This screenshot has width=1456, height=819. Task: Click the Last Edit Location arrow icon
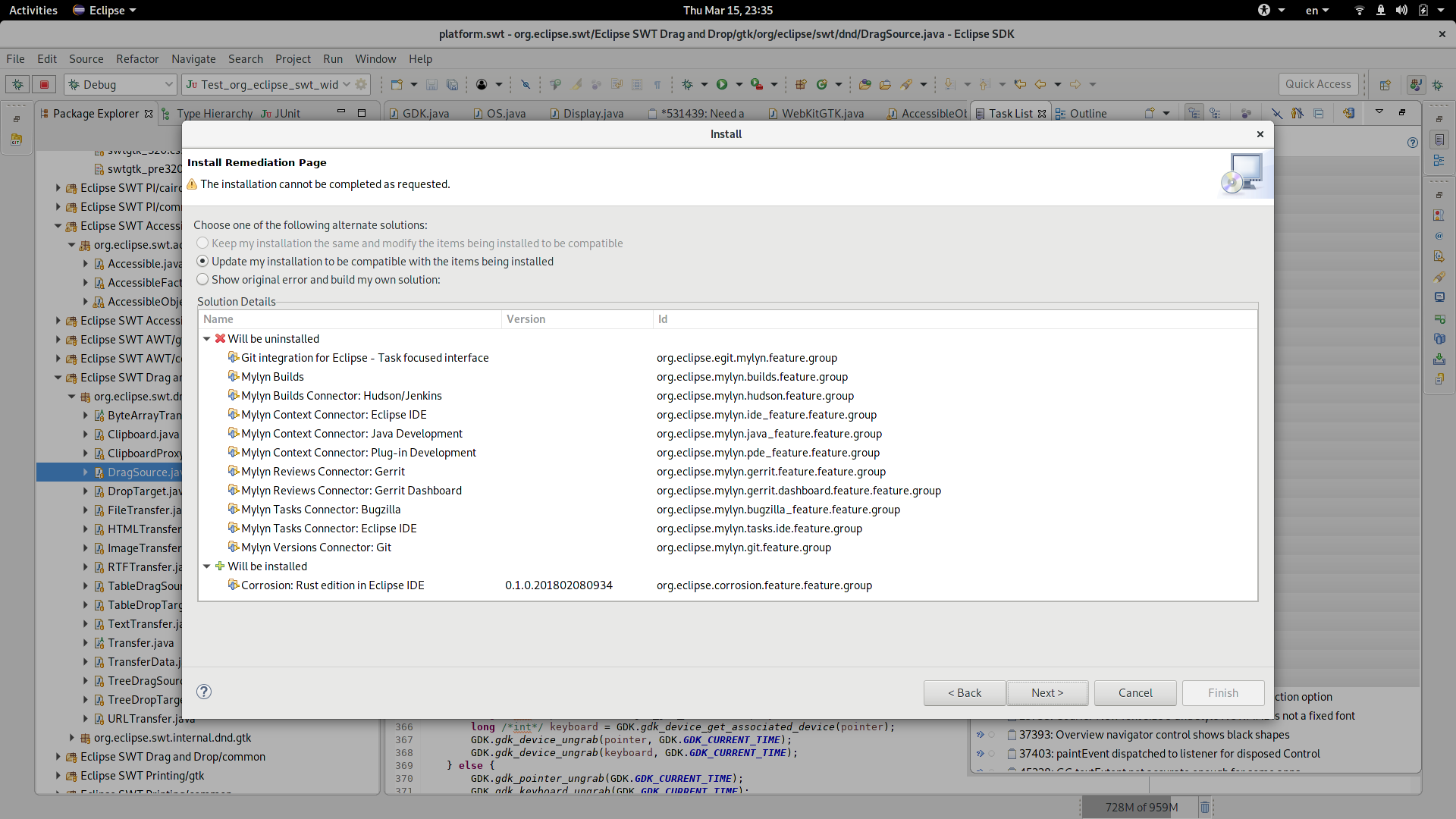click(x=1020, y=84)
